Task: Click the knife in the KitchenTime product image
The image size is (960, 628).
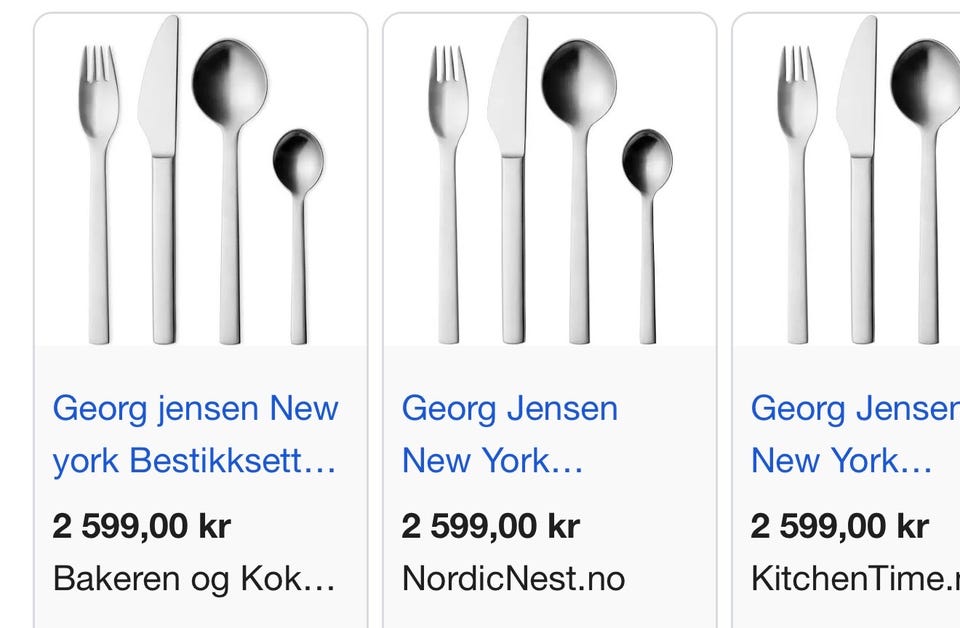Action: click(859, 180)
